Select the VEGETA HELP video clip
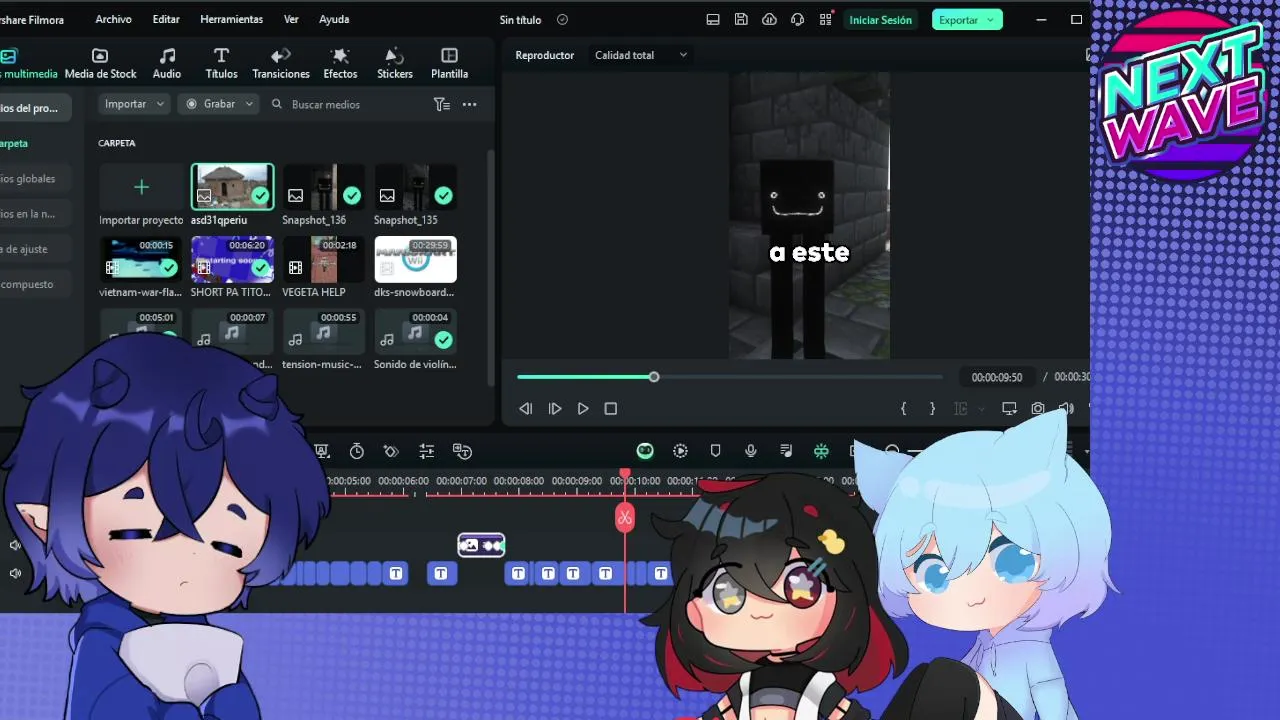 pos(323,259)
